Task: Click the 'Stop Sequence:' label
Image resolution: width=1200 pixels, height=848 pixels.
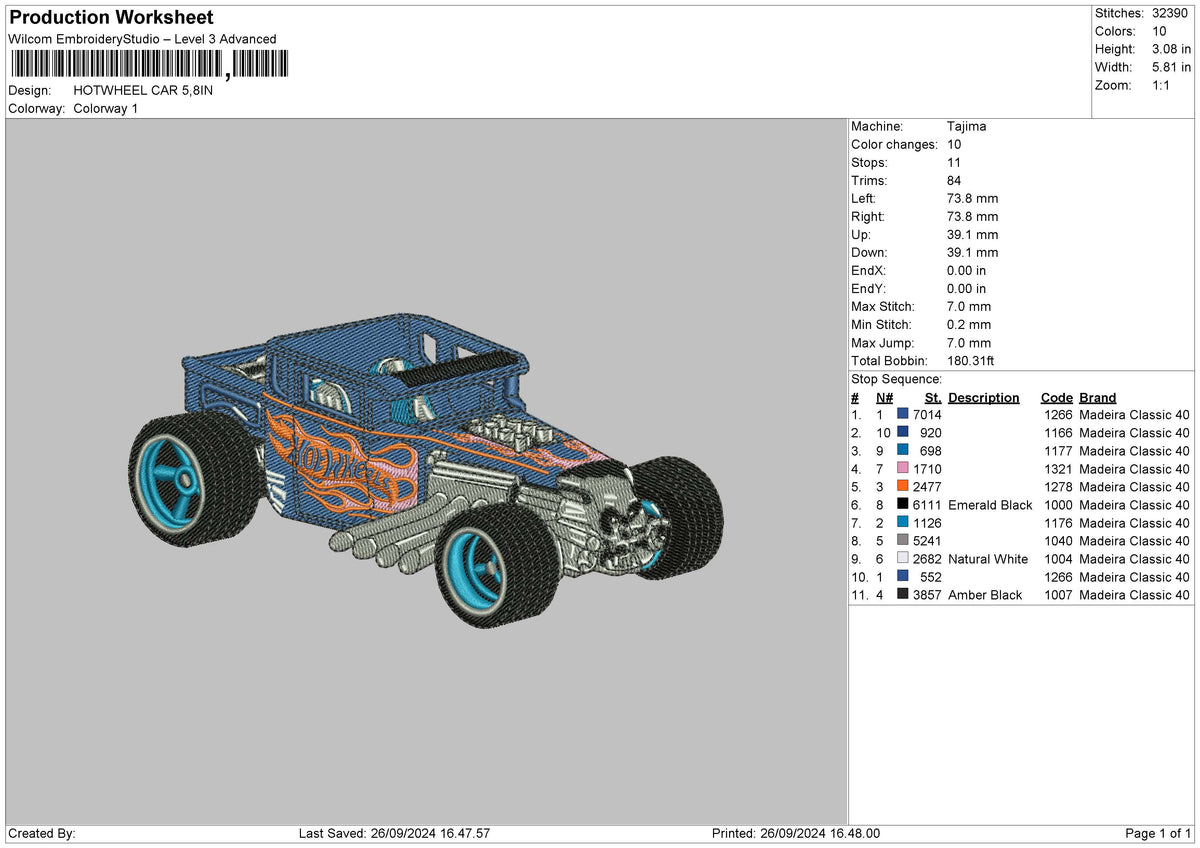Action: 897,379
